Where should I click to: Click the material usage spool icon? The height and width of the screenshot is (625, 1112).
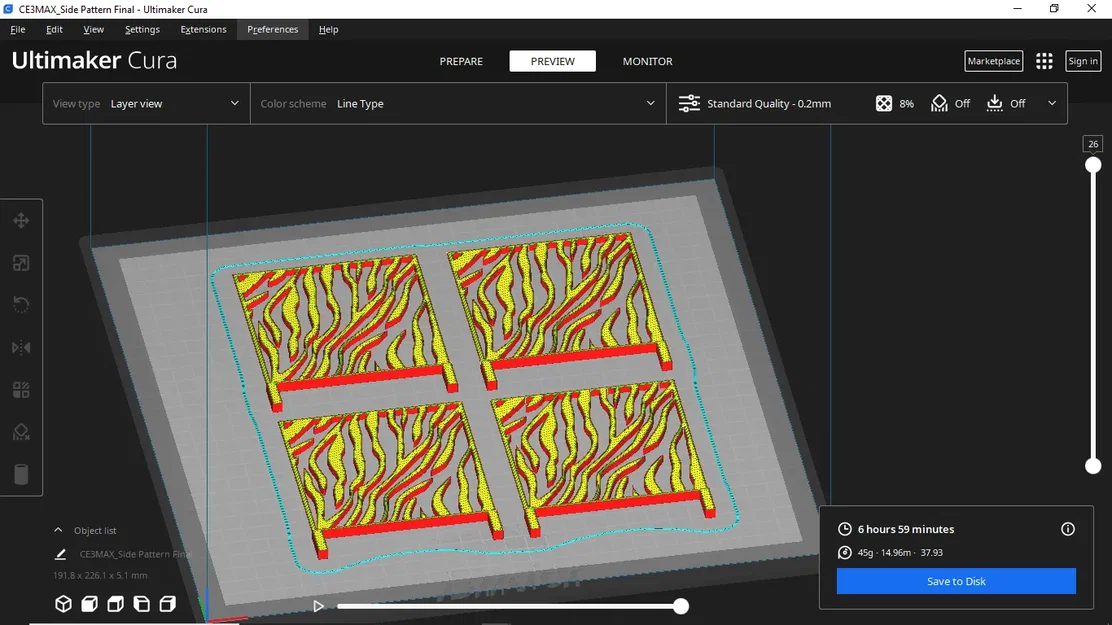[844, 553]
